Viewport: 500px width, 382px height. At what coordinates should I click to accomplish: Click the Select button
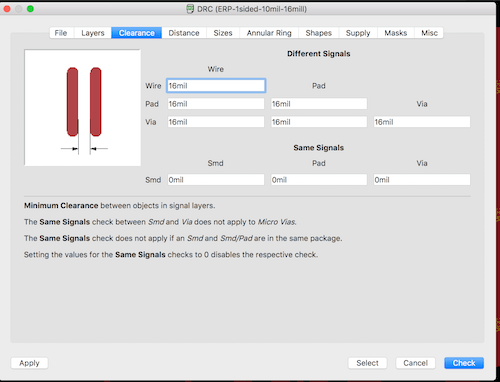(367, 363)
